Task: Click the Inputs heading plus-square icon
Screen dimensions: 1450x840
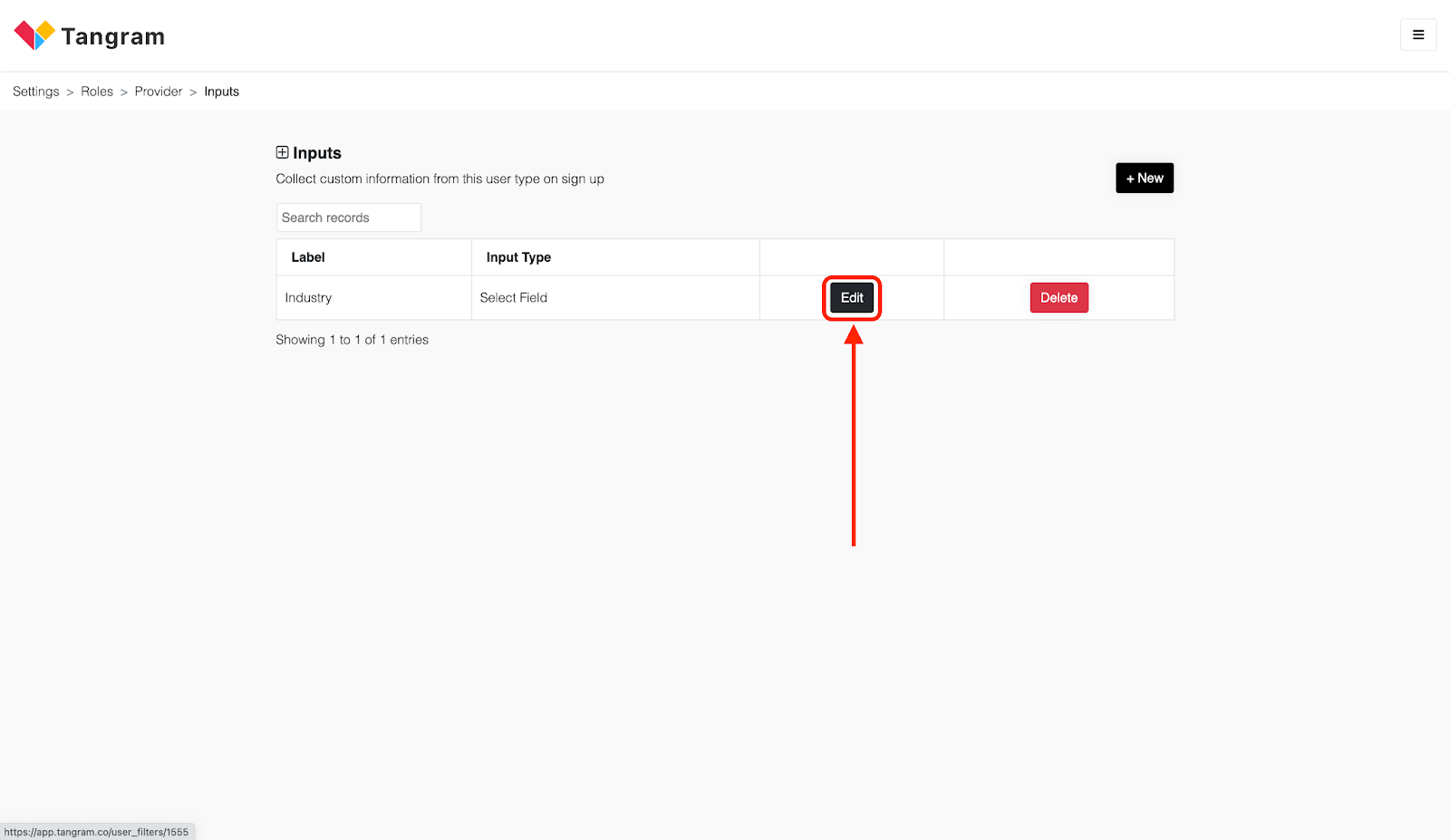Action: [x=283, y=152]
